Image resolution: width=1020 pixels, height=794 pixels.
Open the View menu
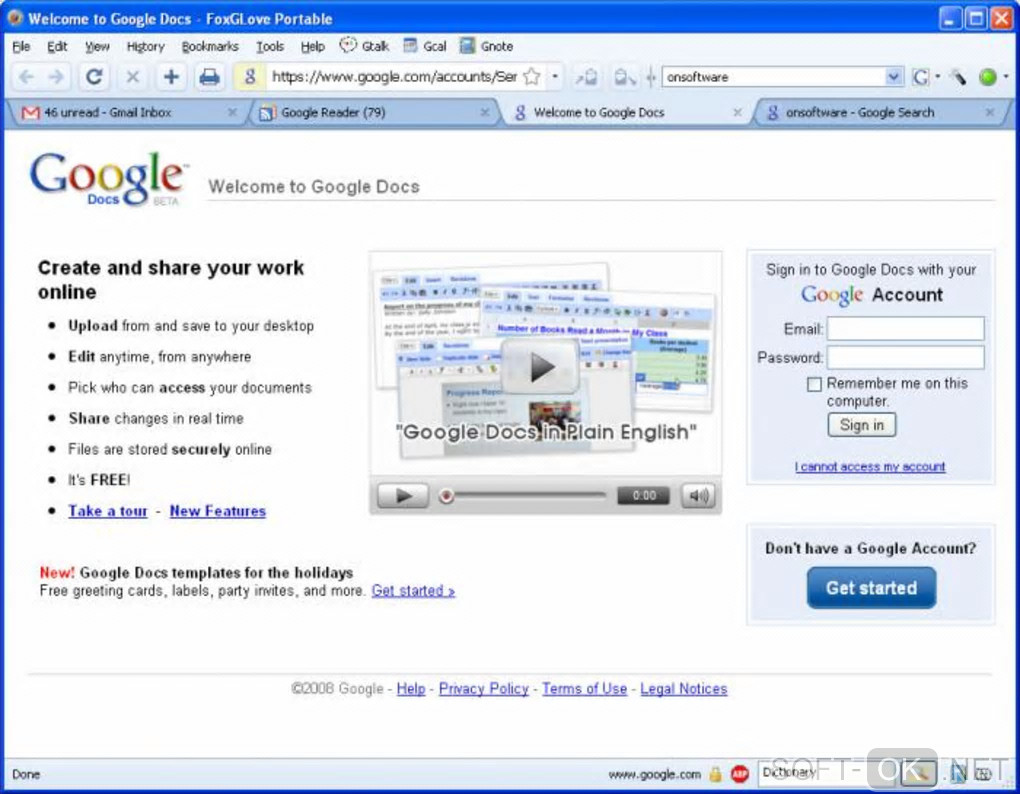[97, 46]
